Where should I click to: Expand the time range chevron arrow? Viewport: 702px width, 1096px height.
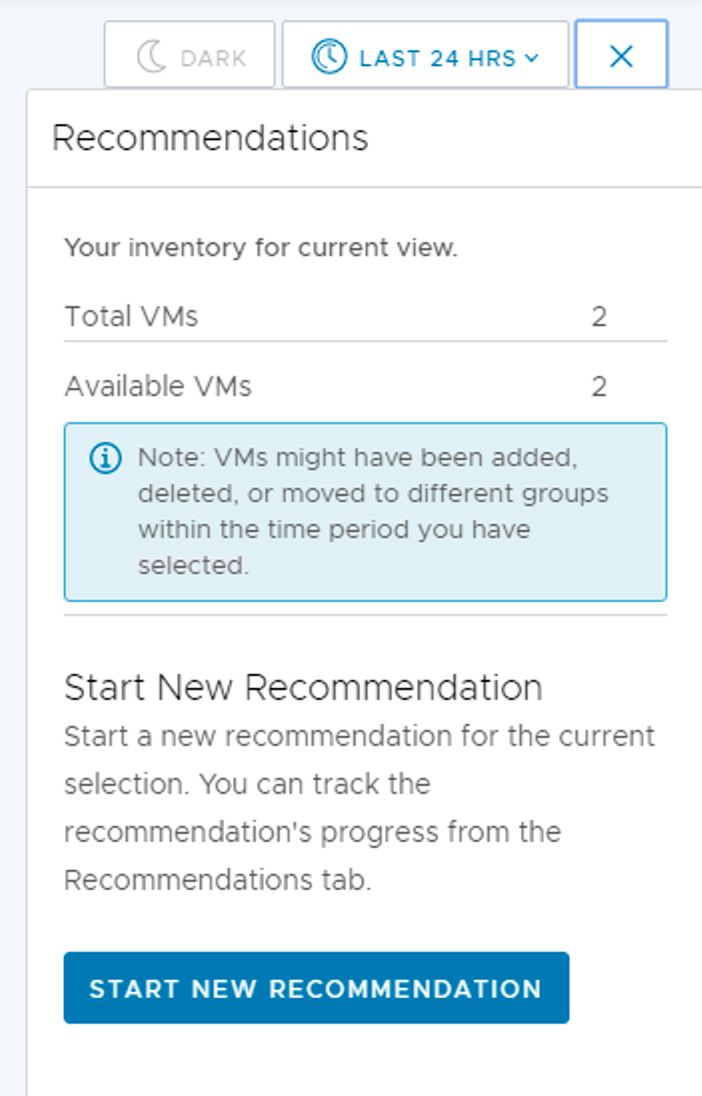tap(532, 58)
